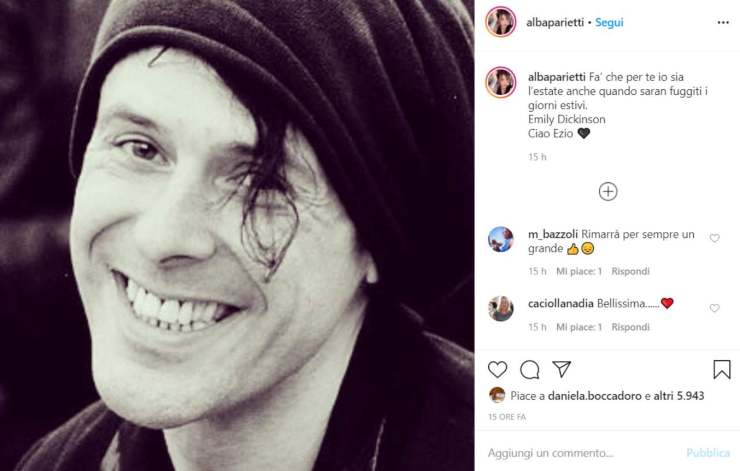Like the post with heart icon

click(x=497, y=370)
